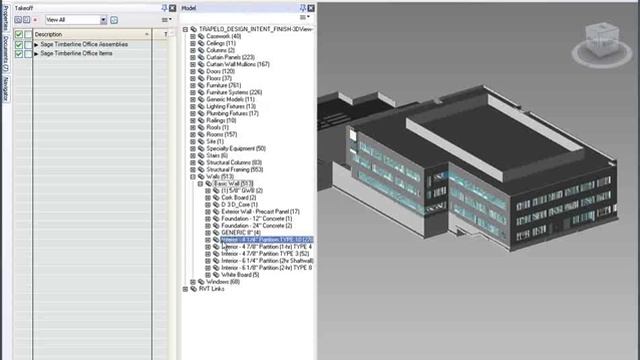Select Structural Framing (553) category
The image size is (640, 360).
point(235,169)
